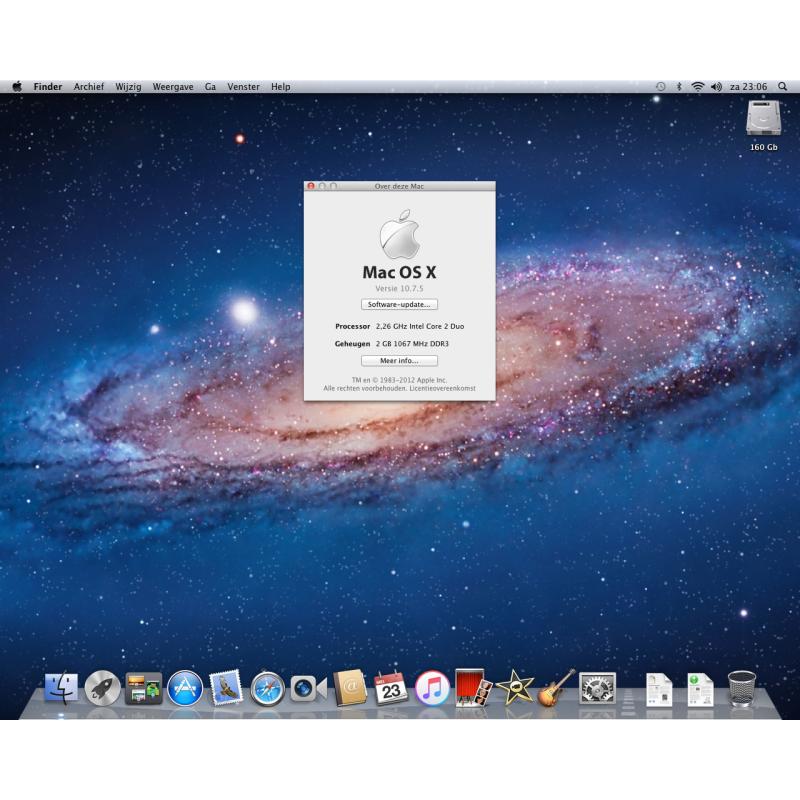Image resolution: width=800 pixels, height=800 pixels.
Task: Open the Wi-Fi status menu
Action: (x=697, y=87)
